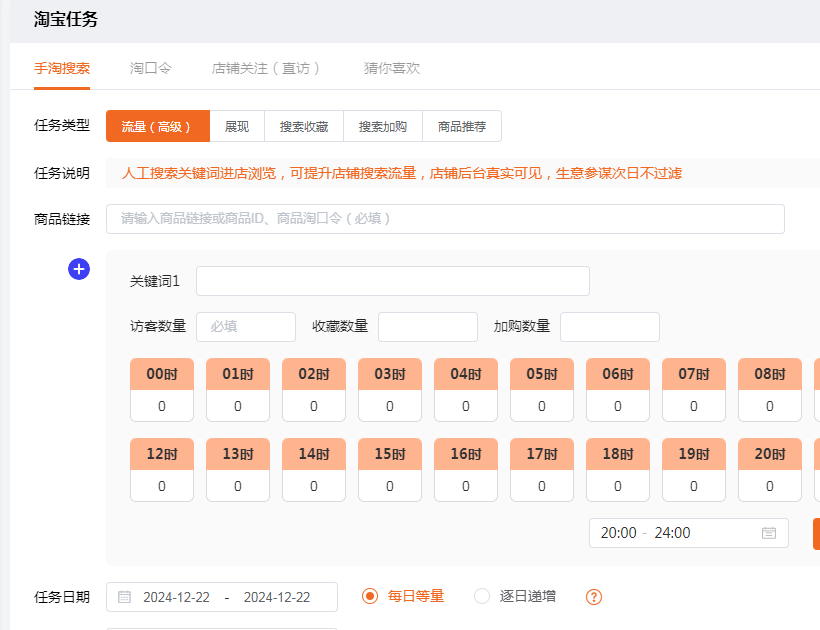The height and width of the screenshot is (630, 820).
Task: Click calendar icon in 20:00 - 24:00 field
Action: 768,533
